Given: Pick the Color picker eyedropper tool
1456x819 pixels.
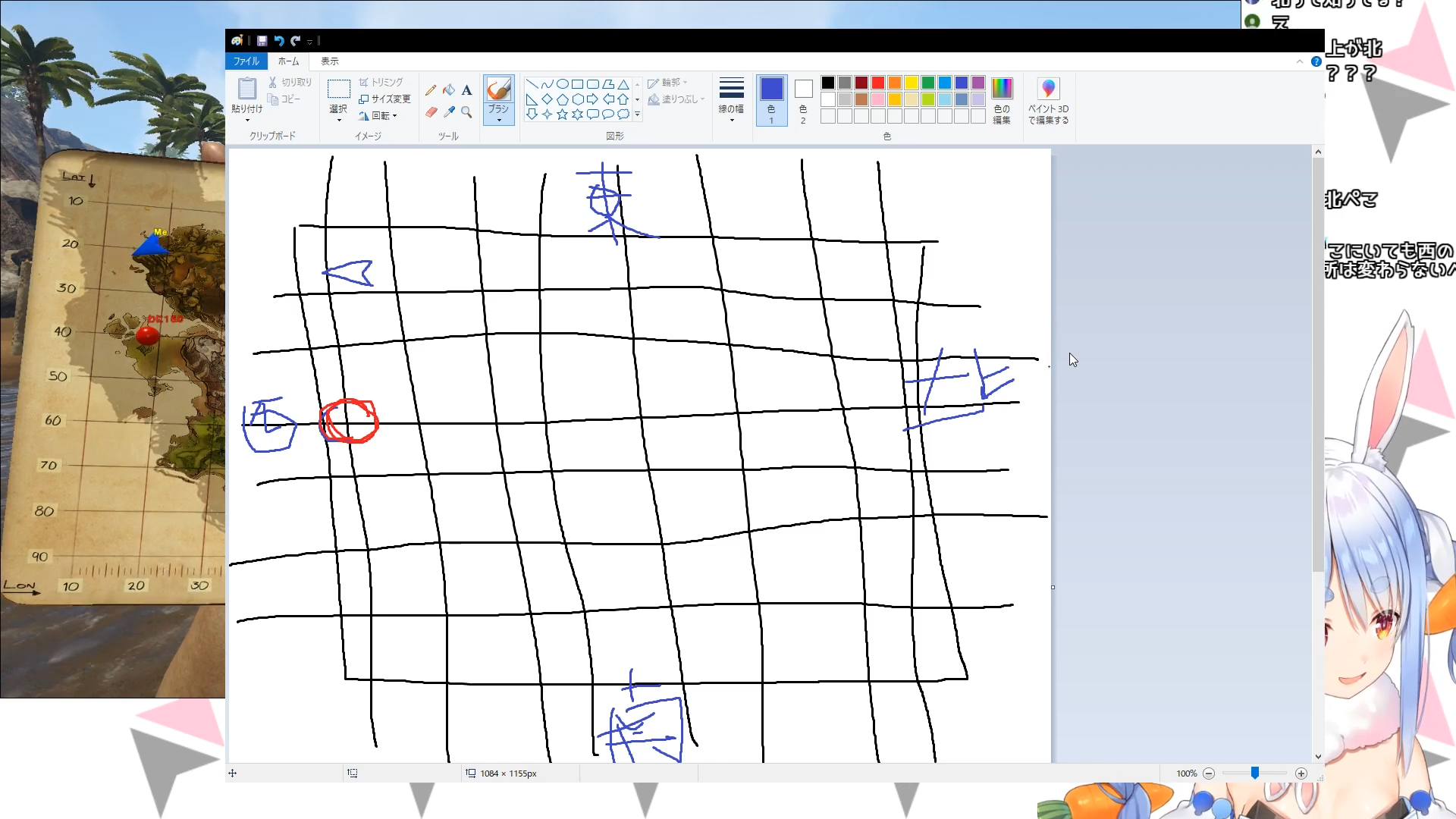Looking at the screenshot, I should tap(449, 112).
